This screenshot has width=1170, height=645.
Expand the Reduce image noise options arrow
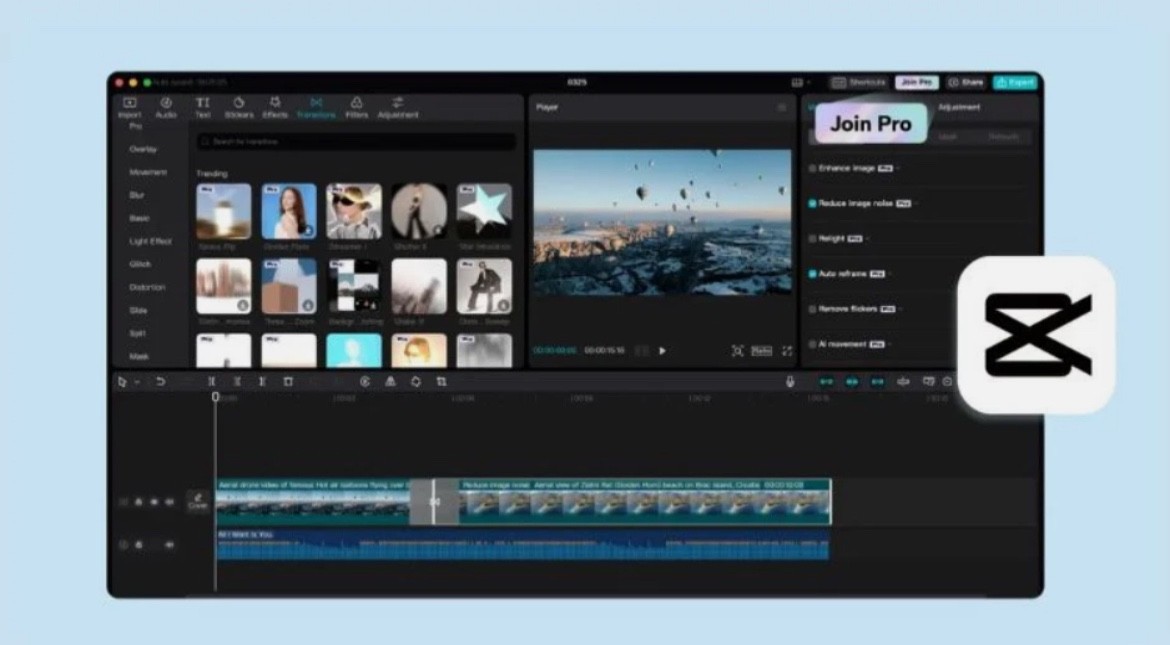916,203
